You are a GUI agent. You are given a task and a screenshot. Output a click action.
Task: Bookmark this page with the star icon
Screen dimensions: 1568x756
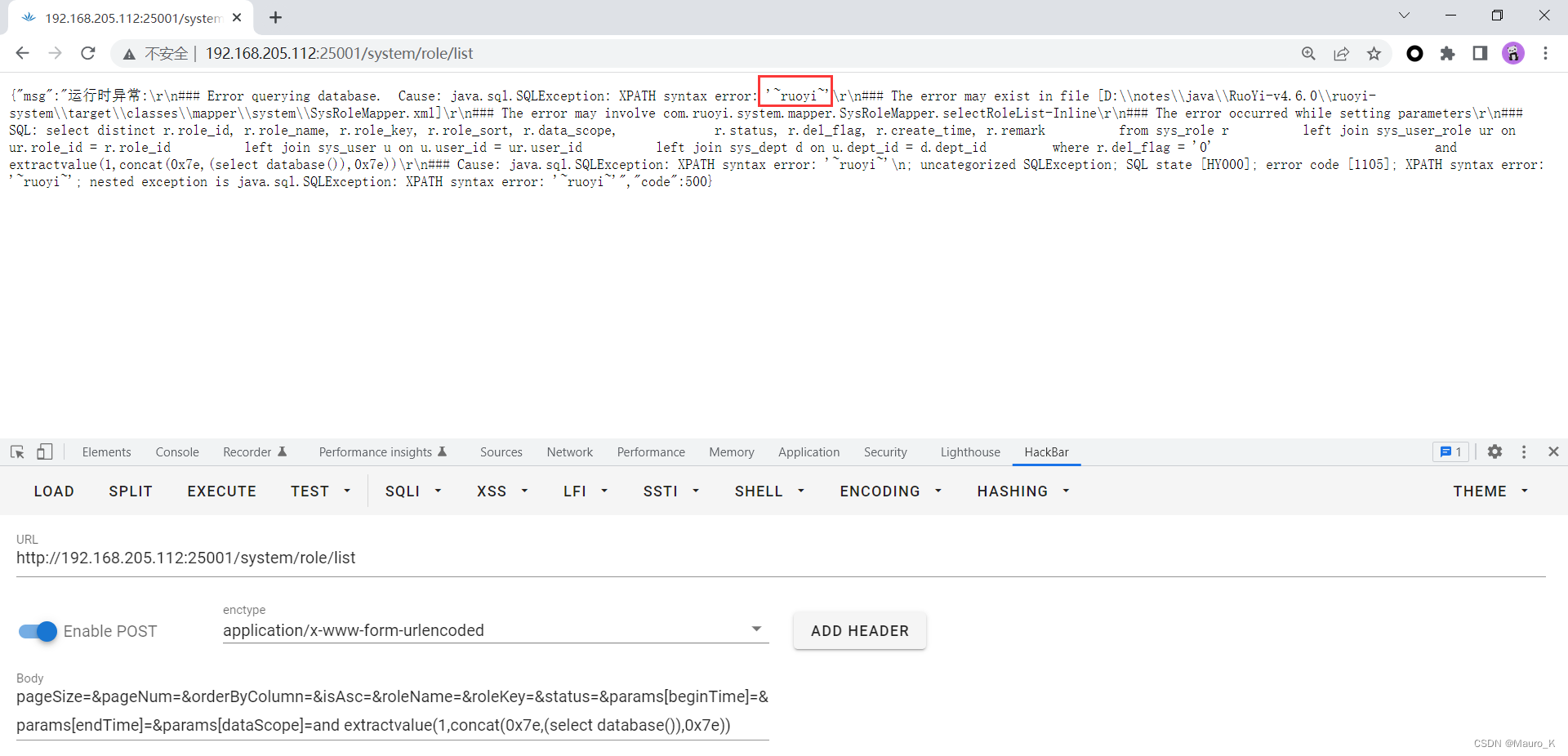pyautogui.click(x=1374, y=53)
